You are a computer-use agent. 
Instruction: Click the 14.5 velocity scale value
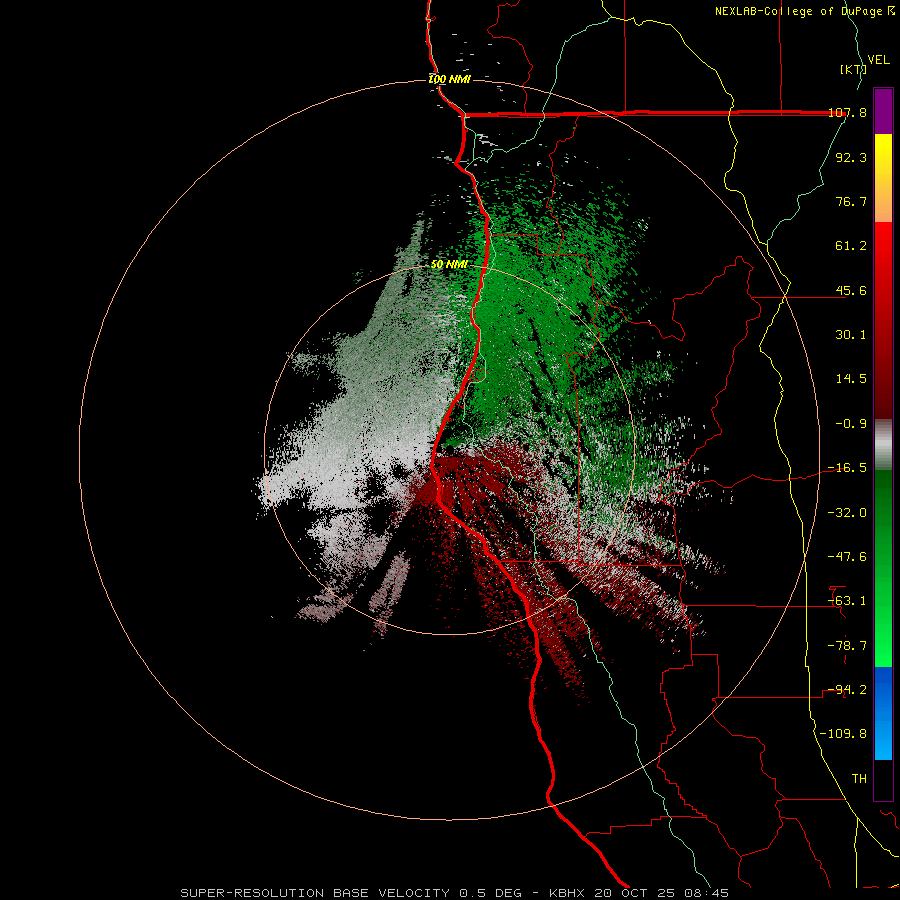point(851,379)
